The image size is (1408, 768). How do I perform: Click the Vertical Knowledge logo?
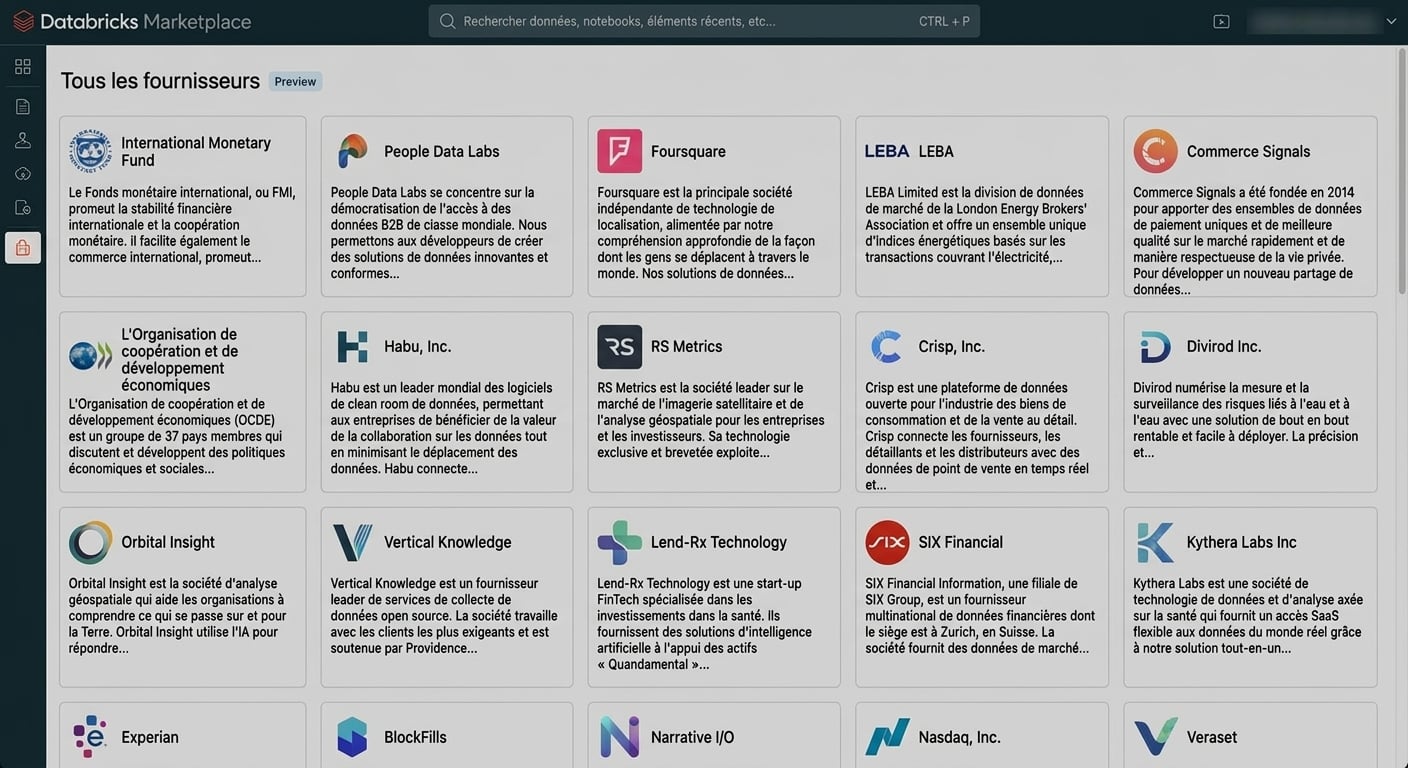pos(352,542)
